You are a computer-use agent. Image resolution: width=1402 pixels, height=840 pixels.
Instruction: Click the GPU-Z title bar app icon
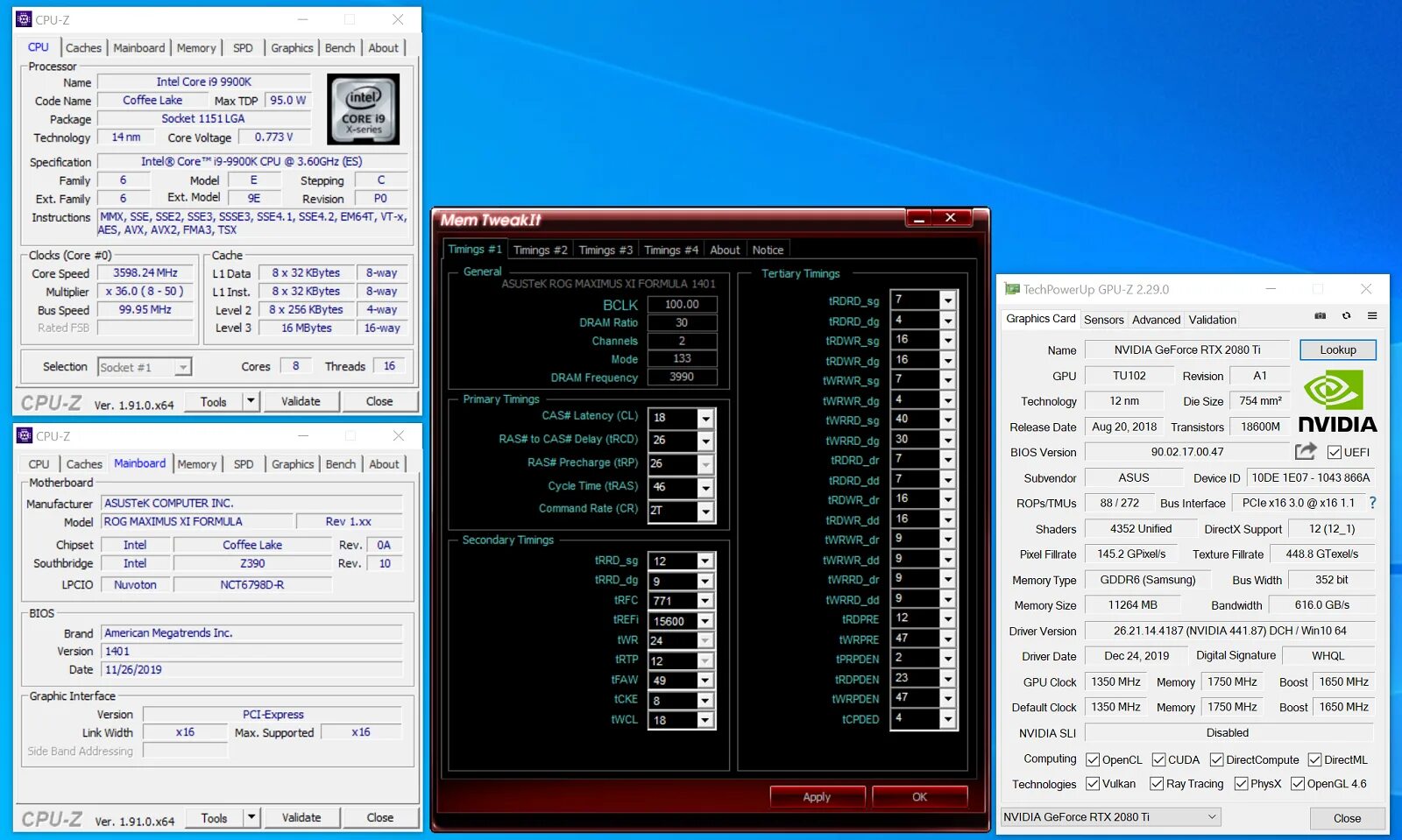(x=1012, y=289)
